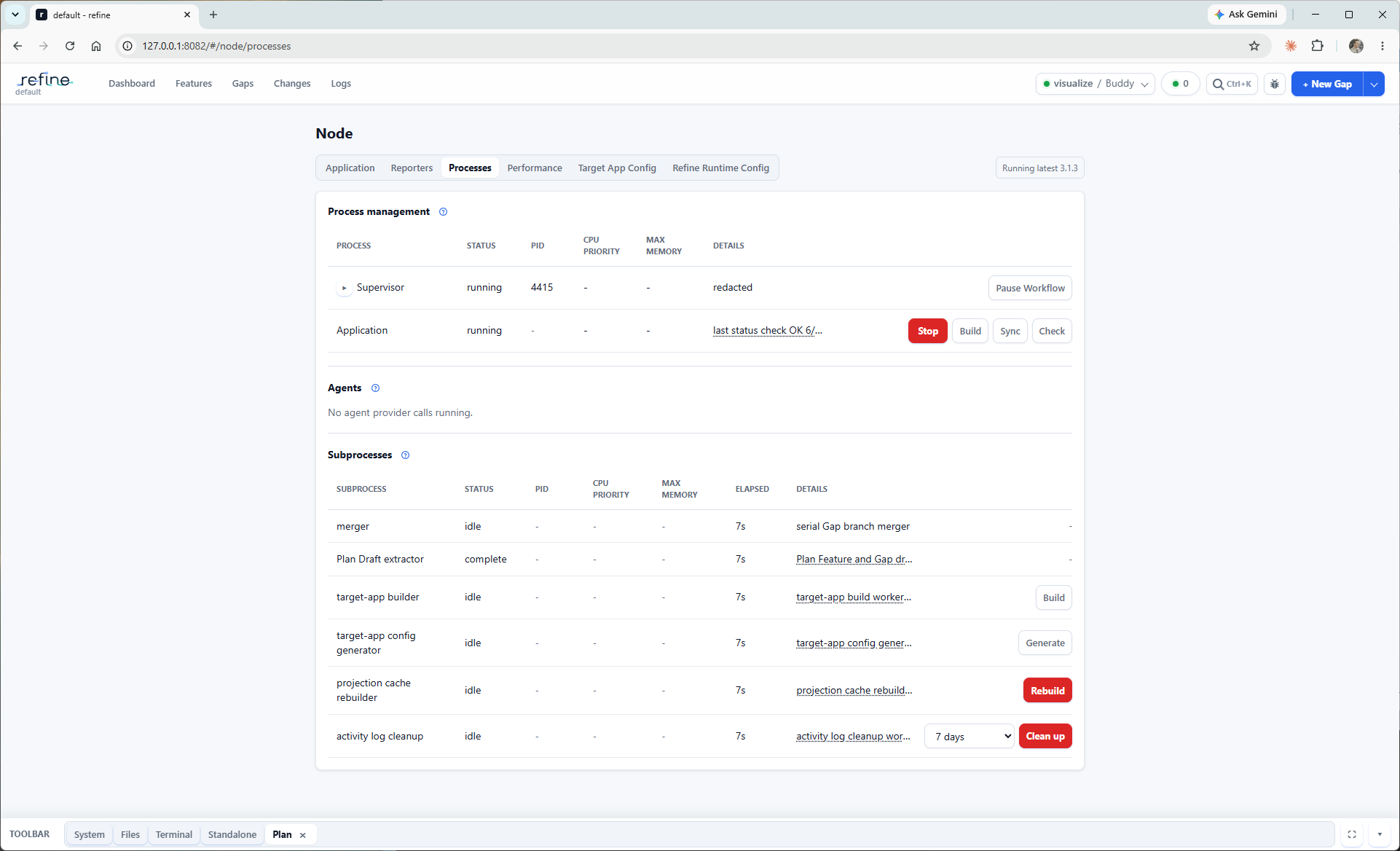Open browser extensions puzzle icon
1400x851 pixels.
point(1317,46)
